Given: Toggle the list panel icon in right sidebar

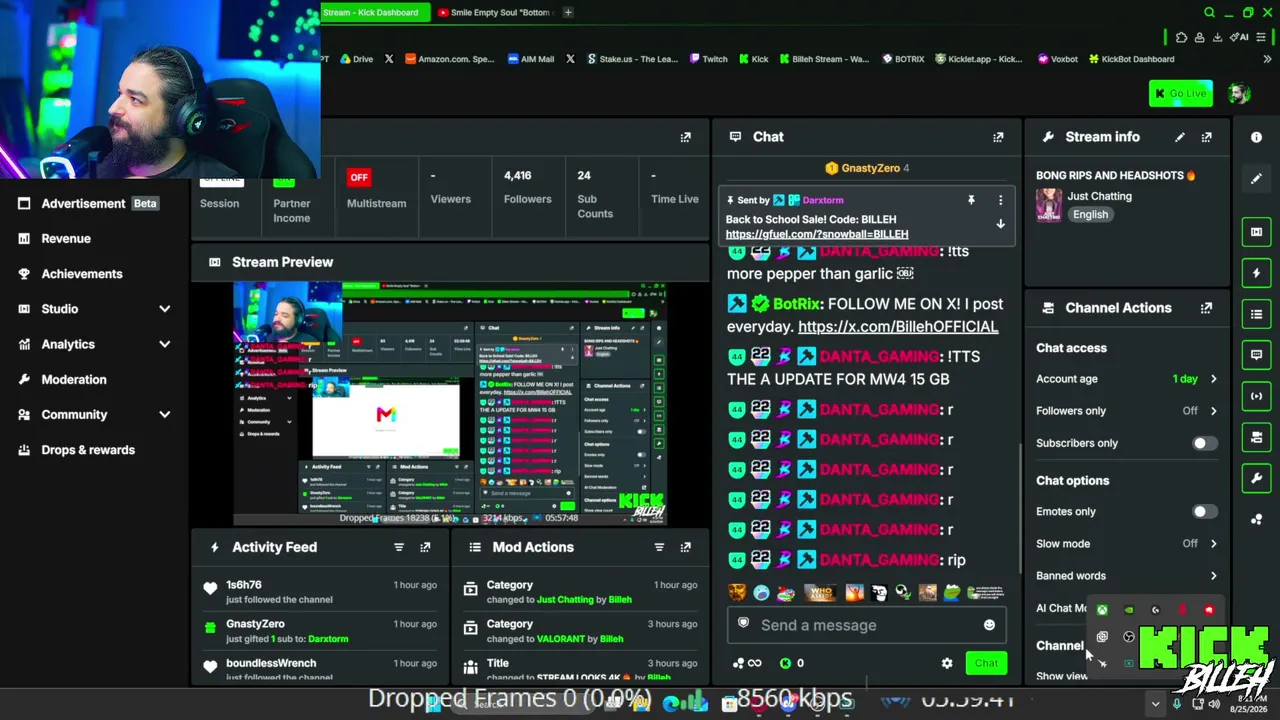Looking at the screenshot, I should pos(1256,314).
